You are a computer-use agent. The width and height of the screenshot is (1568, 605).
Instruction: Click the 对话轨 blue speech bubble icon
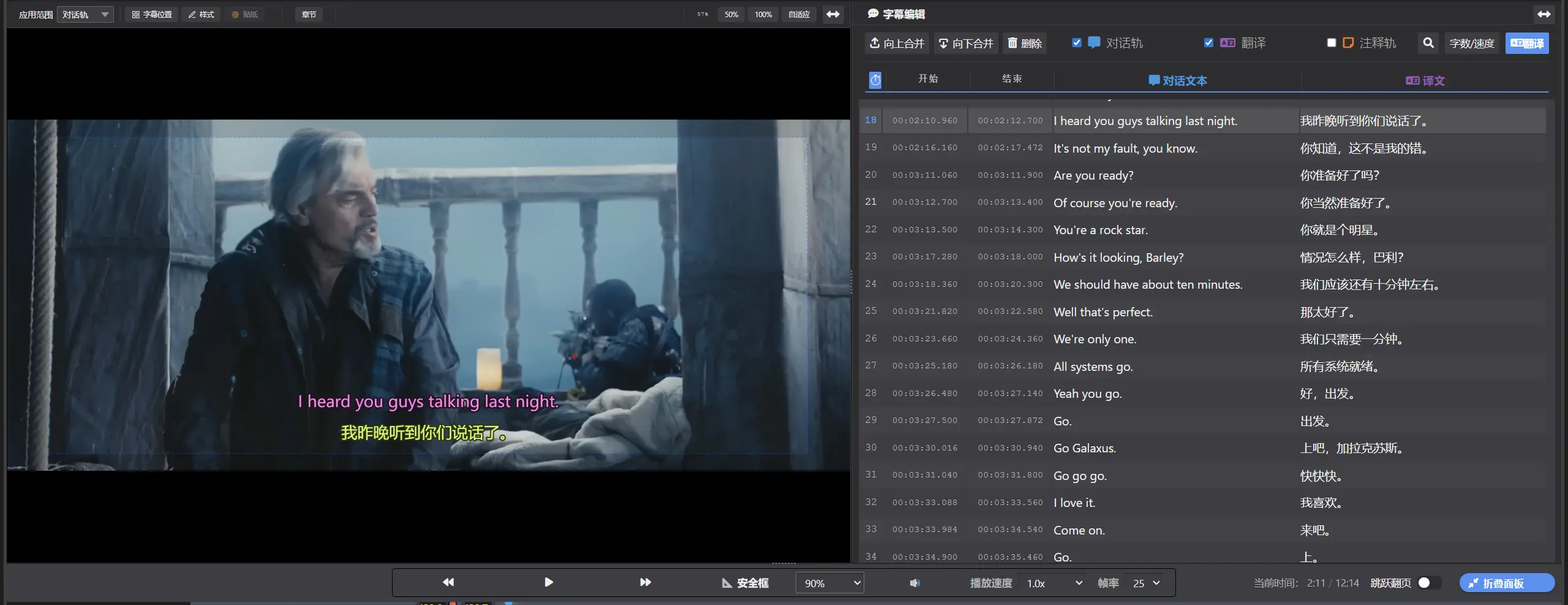[x=1094, y=42]
